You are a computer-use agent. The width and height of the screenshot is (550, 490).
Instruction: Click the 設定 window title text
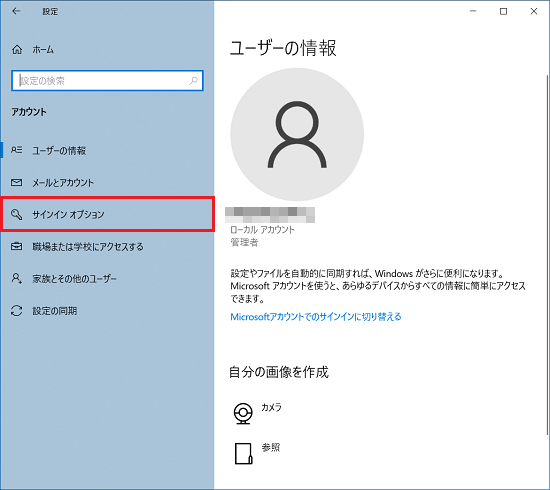point(50,12)
